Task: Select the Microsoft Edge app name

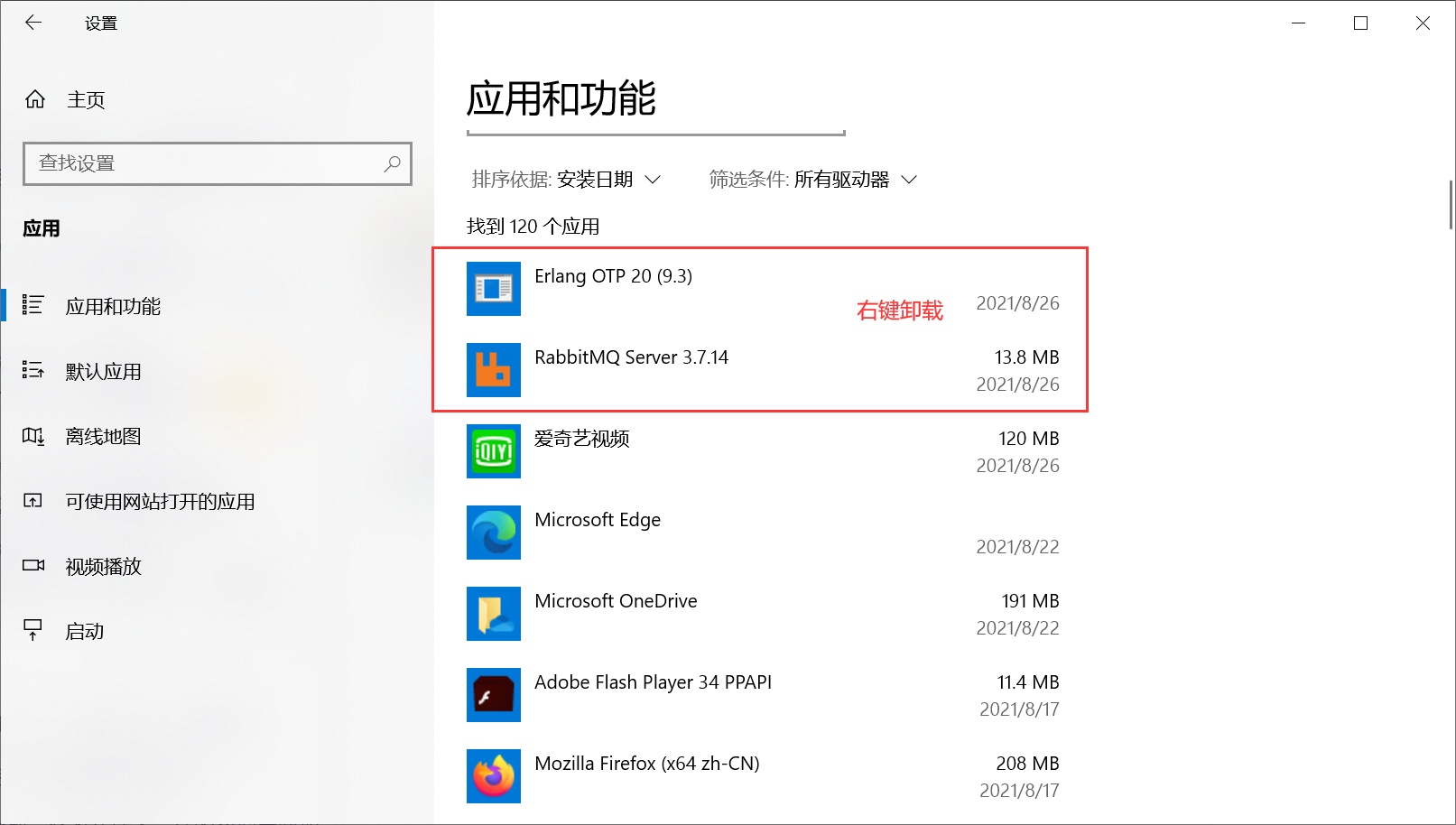Action: click(598, 520)
